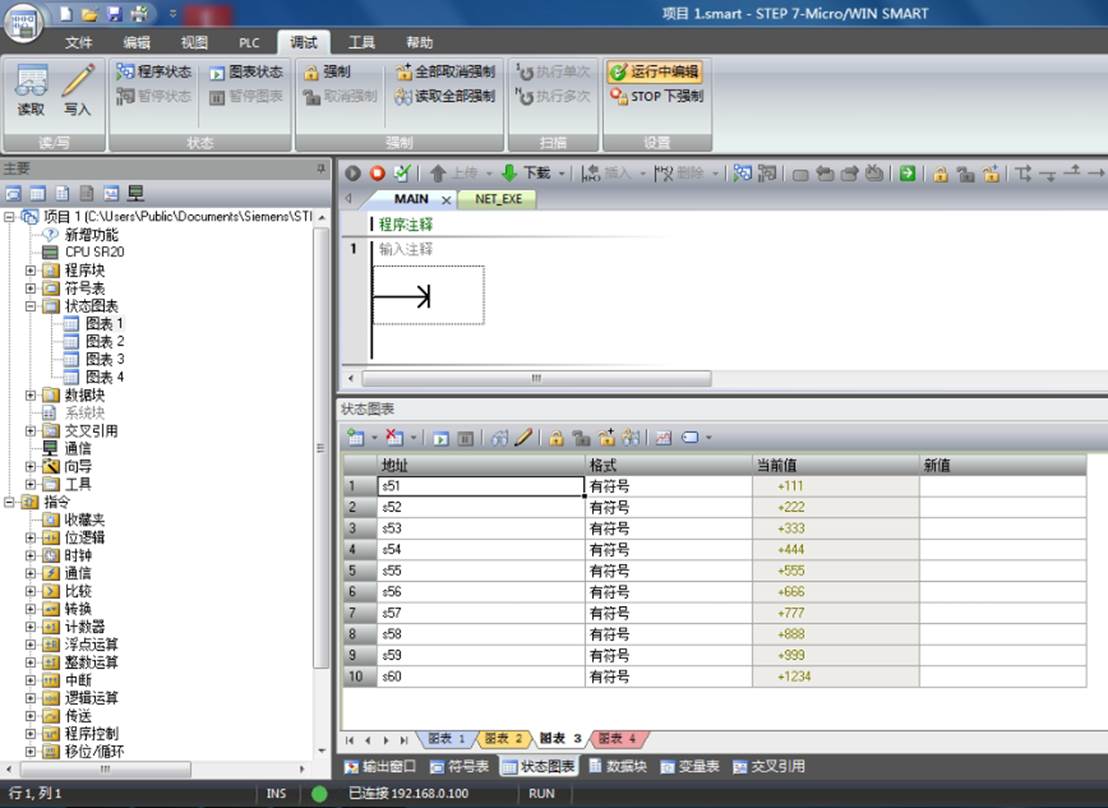Open the PLC ribbon tab
The height and width of the screenshot is (808, 1108).
pos(249,42)
